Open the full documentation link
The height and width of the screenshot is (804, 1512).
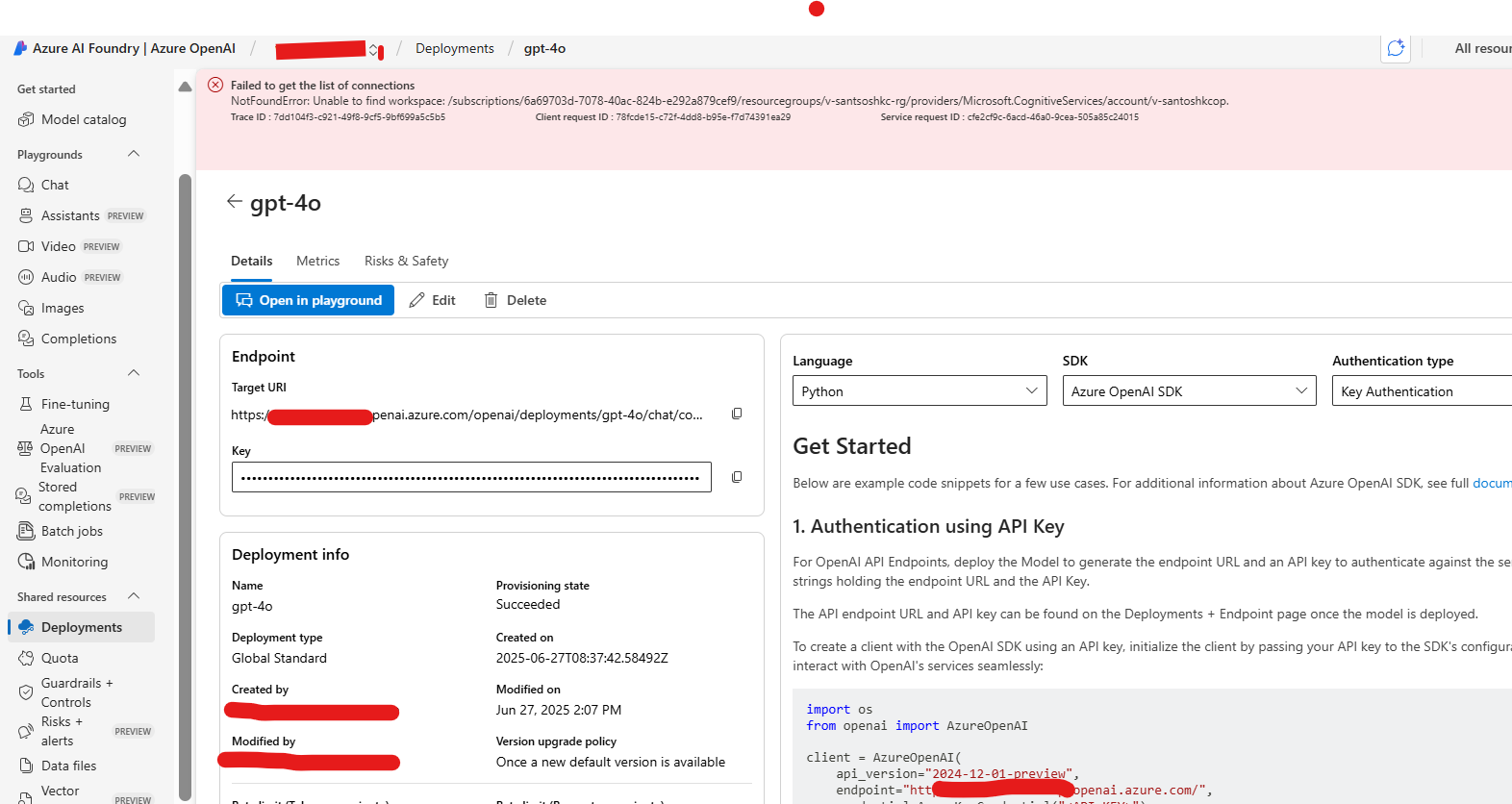coord(1492,483)
